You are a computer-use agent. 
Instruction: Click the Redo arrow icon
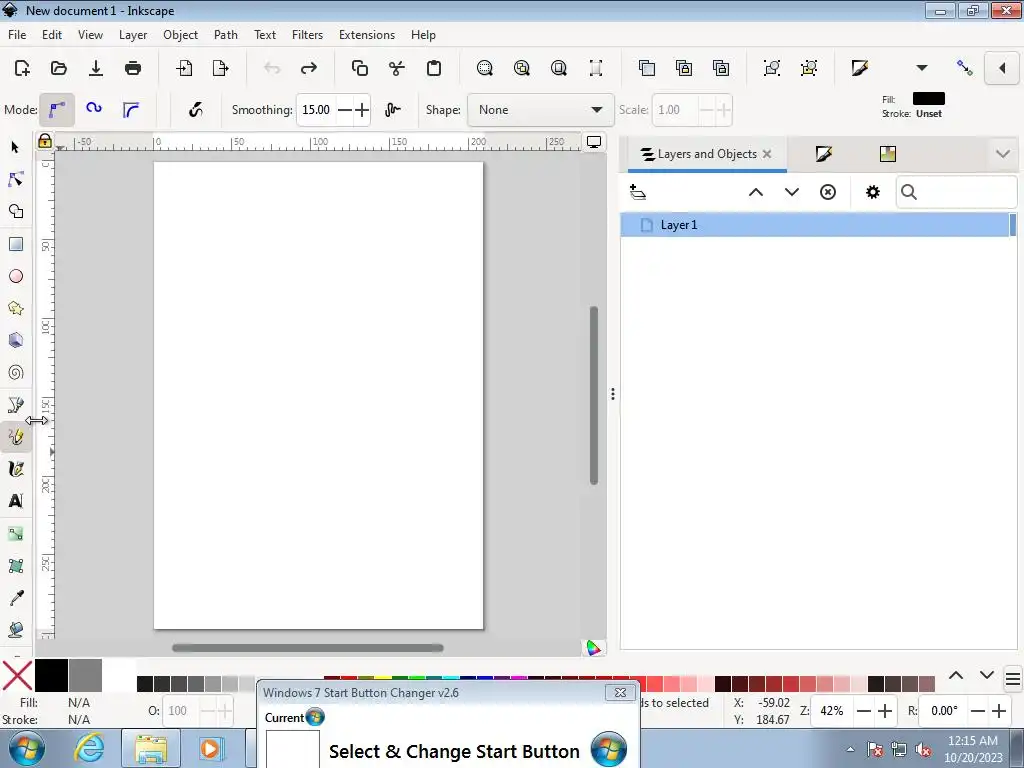309,68
